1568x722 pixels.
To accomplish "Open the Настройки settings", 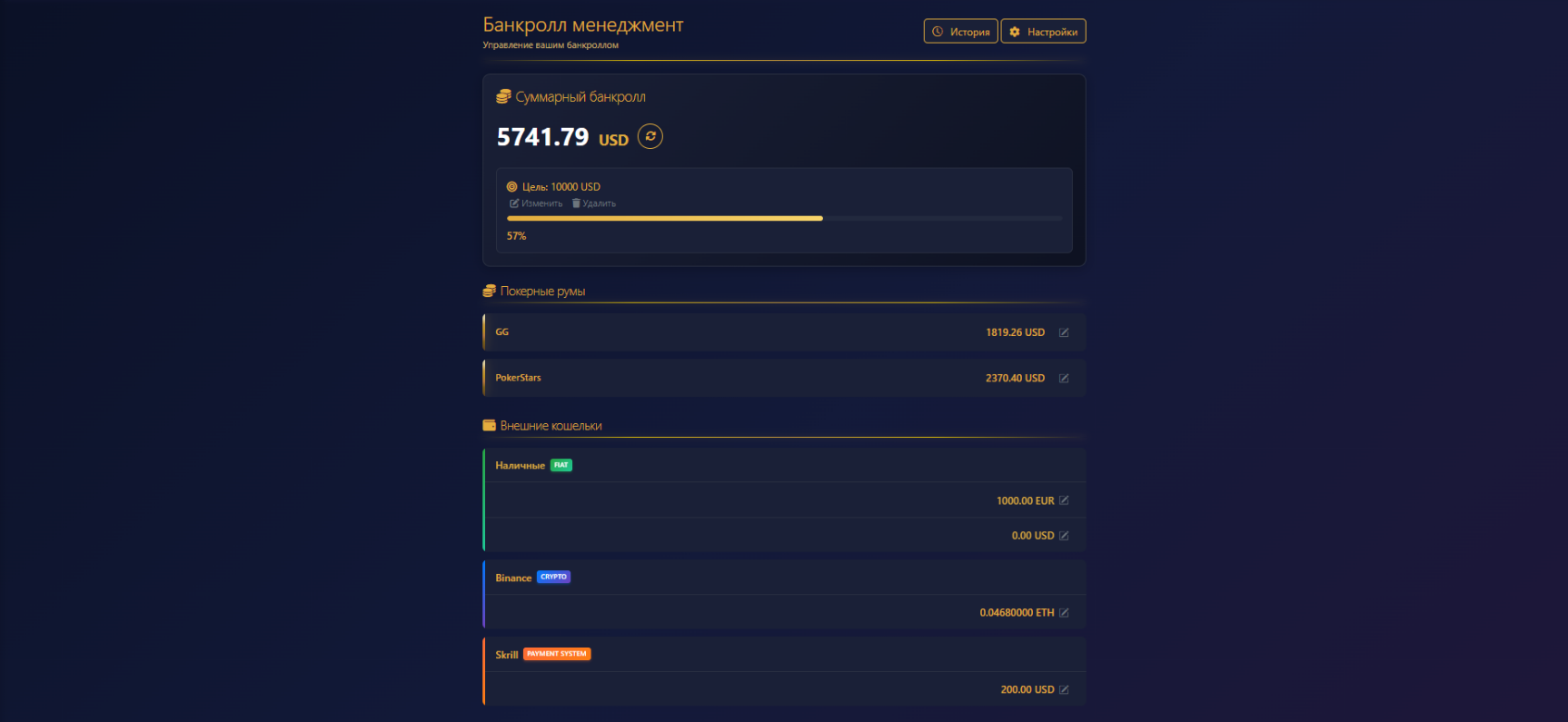I will [1043, 32].
